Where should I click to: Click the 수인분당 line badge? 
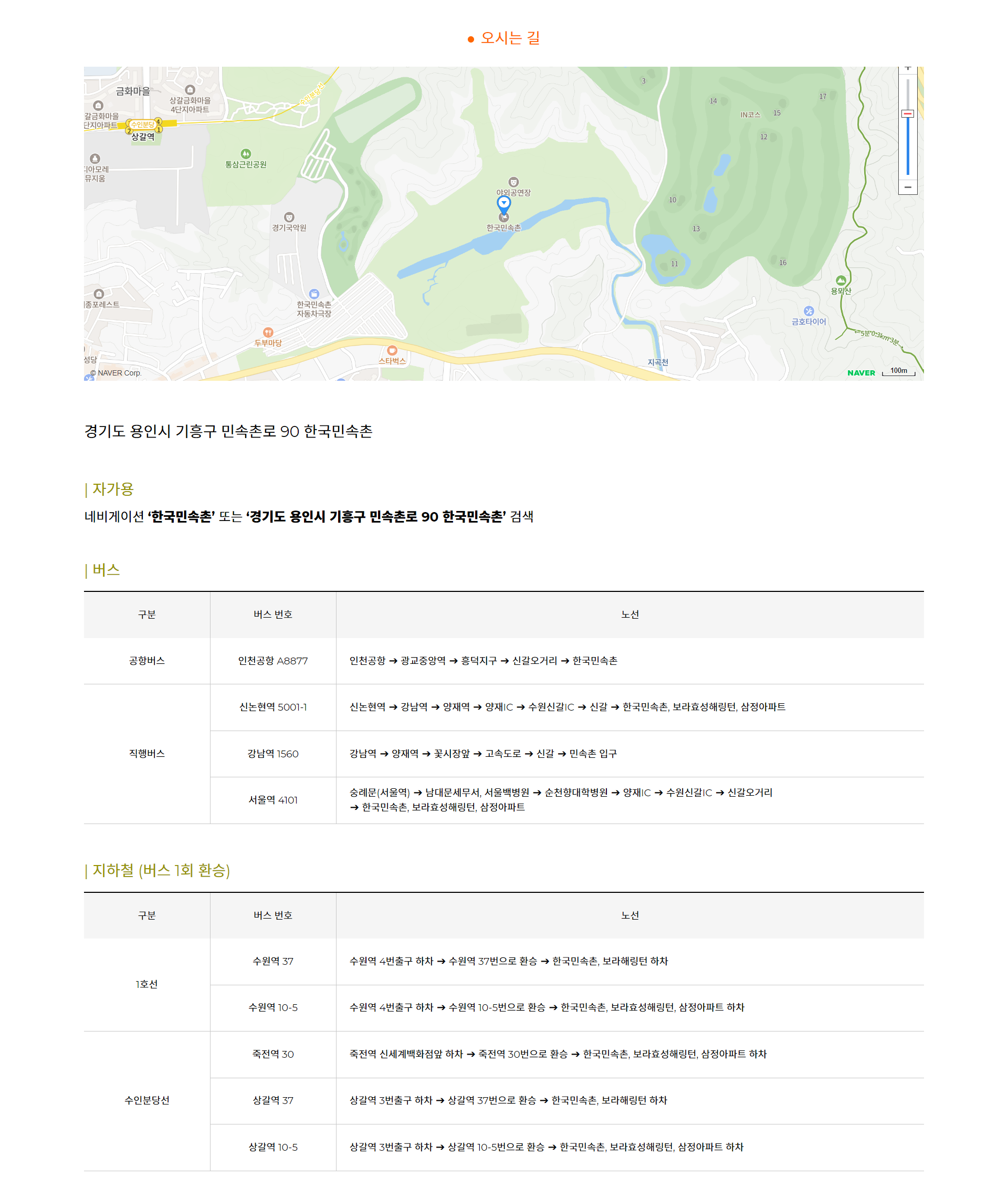[x=142, y=124]
